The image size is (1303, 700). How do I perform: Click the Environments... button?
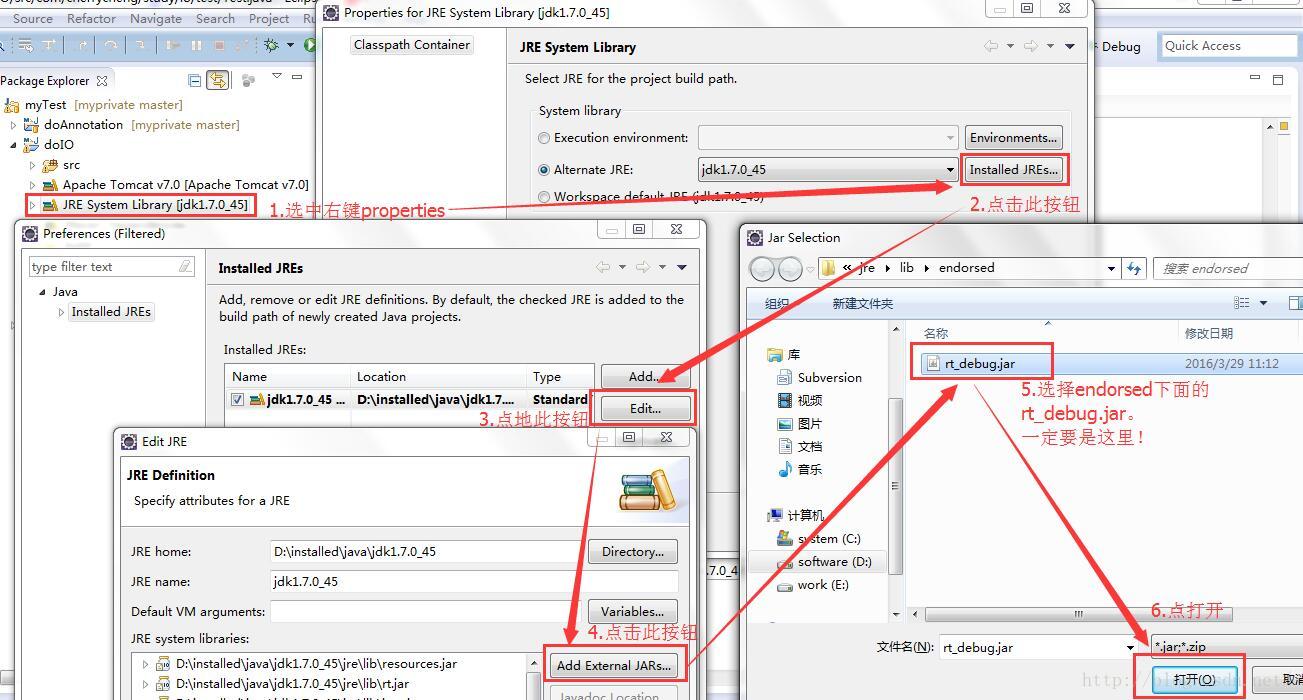tap(1013, 138)
